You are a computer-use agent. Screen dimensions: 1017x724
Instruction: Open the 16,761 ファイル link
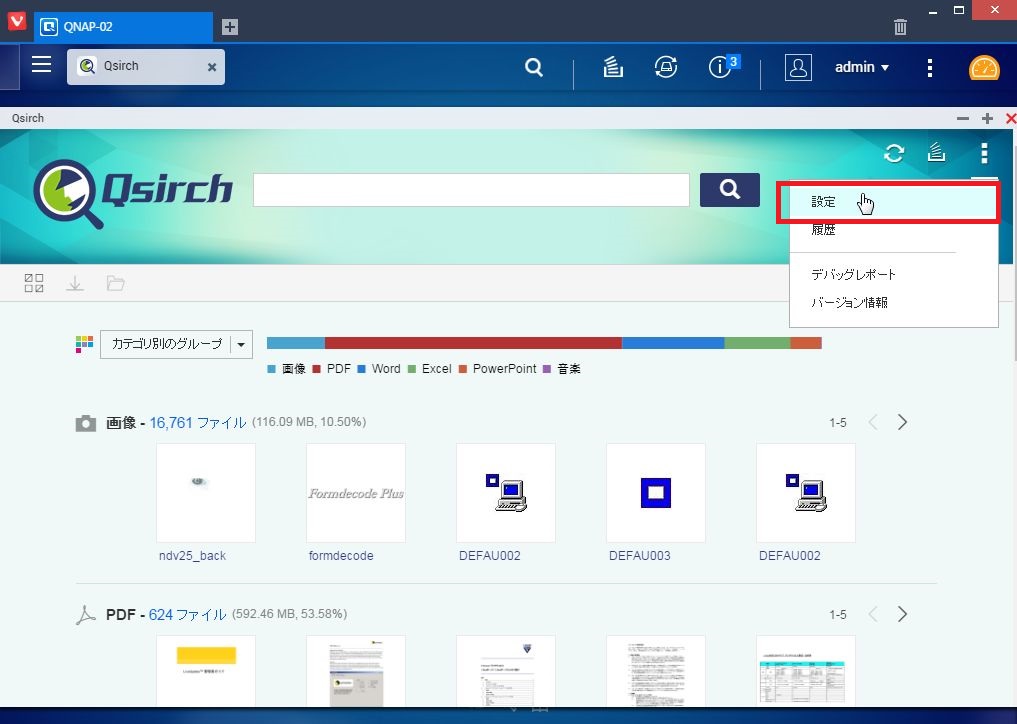(198, 423)
